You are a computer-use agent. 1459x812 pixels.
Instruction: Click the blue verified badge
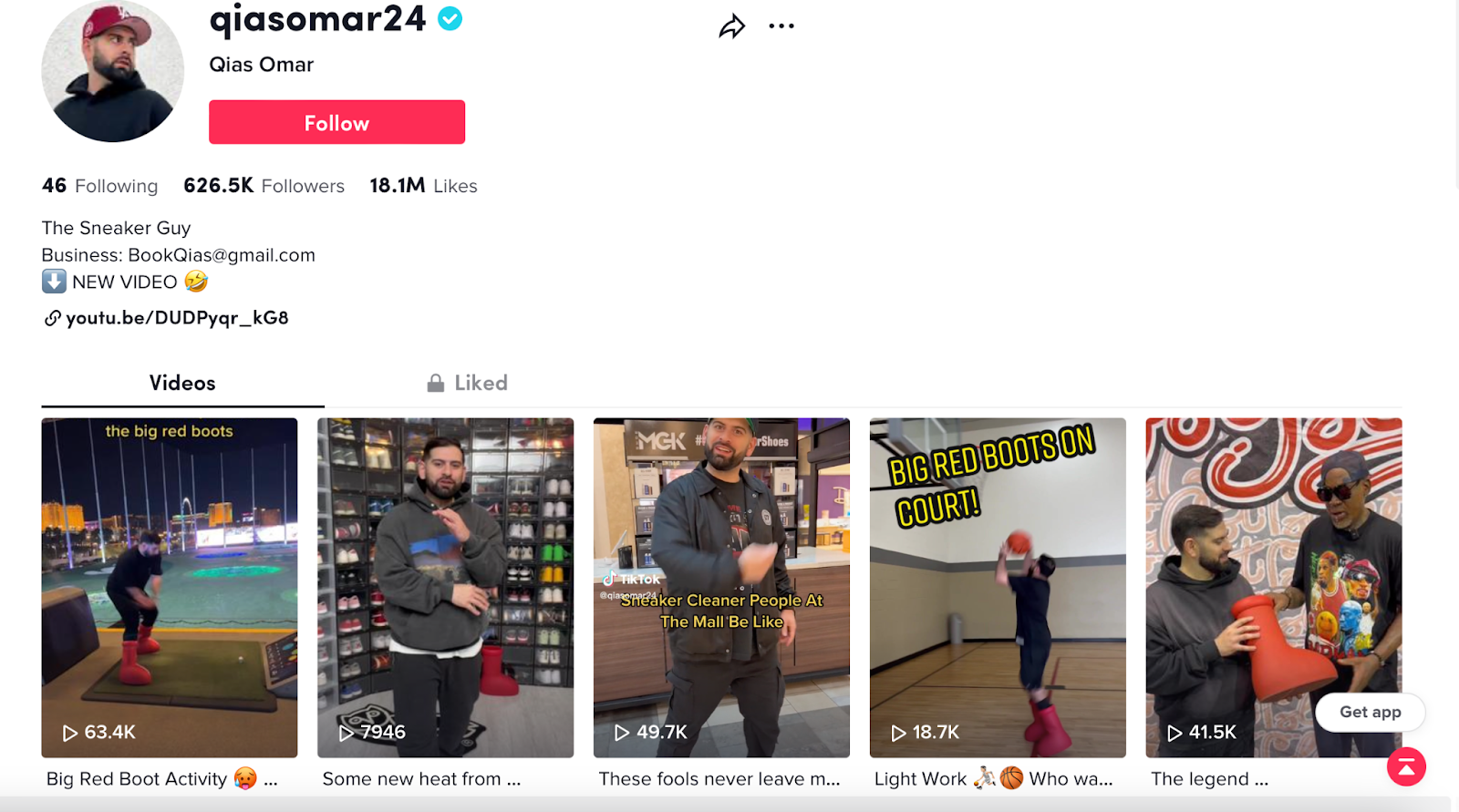click(450, 18)
